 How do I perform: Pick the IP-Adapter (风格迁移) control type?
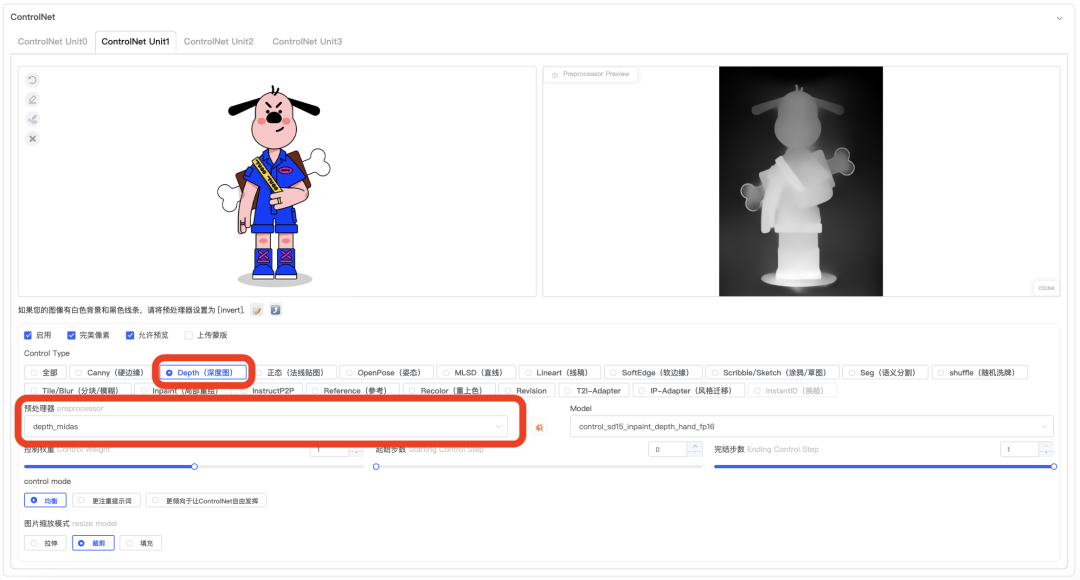(x=689, y=391)
